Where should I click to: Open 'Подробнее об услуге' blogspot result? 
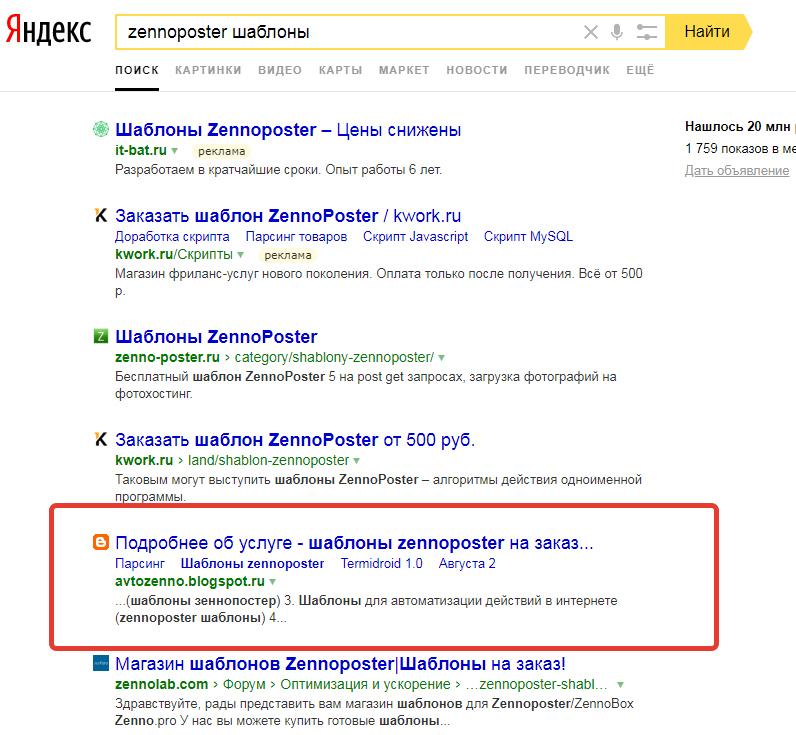coord(354,543)
